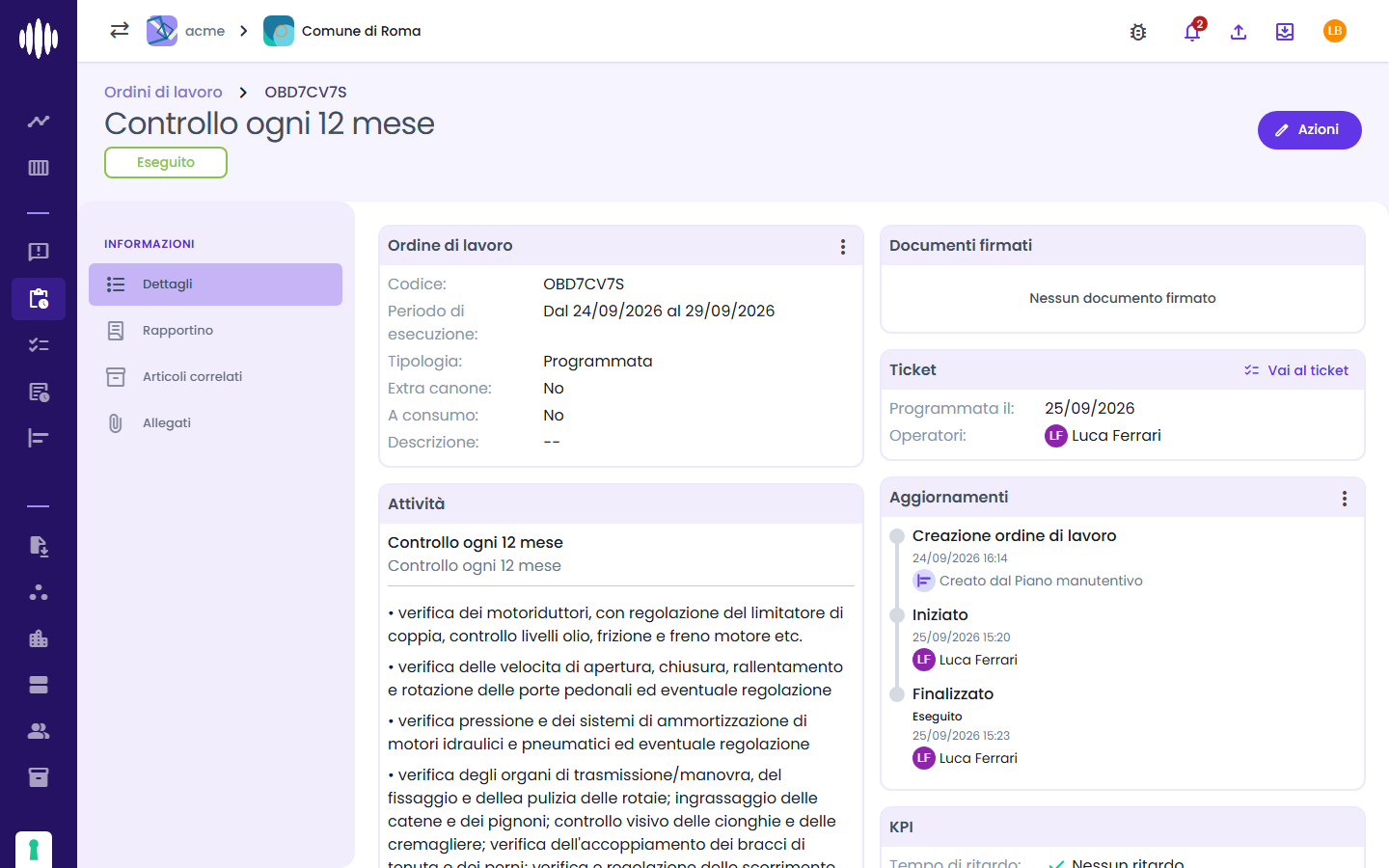
Task: Click Creato dal Piano manutentivo entry
Action: (x=1028, y=581)
